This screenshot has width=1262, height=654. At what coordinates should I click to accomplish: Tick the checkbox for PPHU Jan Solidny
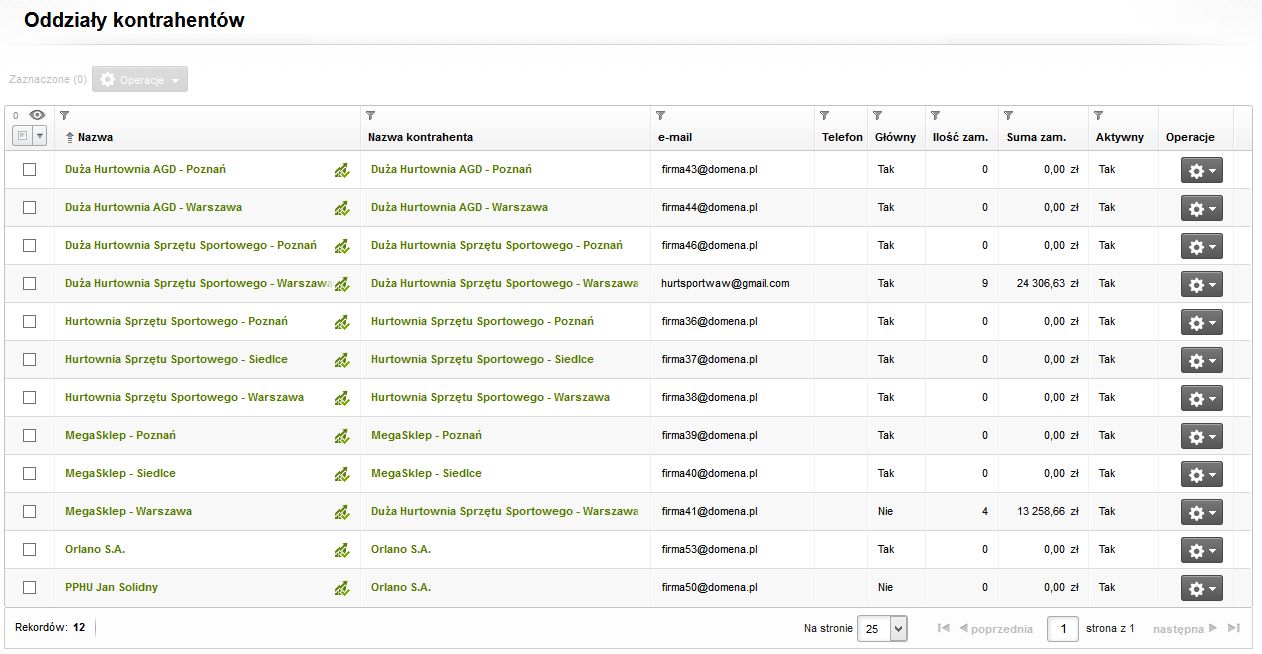[30, 588]
